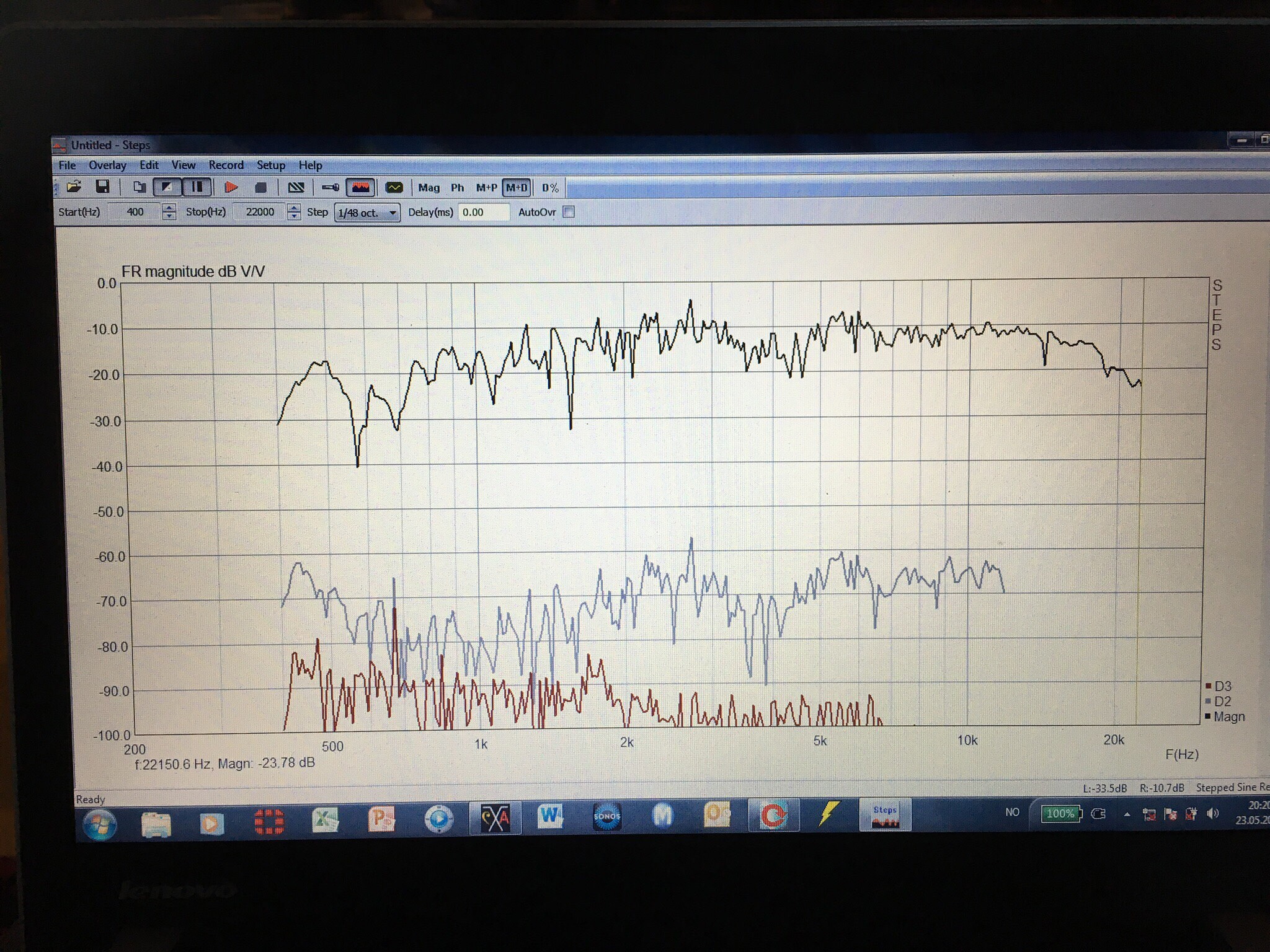Click the 100% battery indicator
This screenshot has width=1270, height=952.
1062,814
